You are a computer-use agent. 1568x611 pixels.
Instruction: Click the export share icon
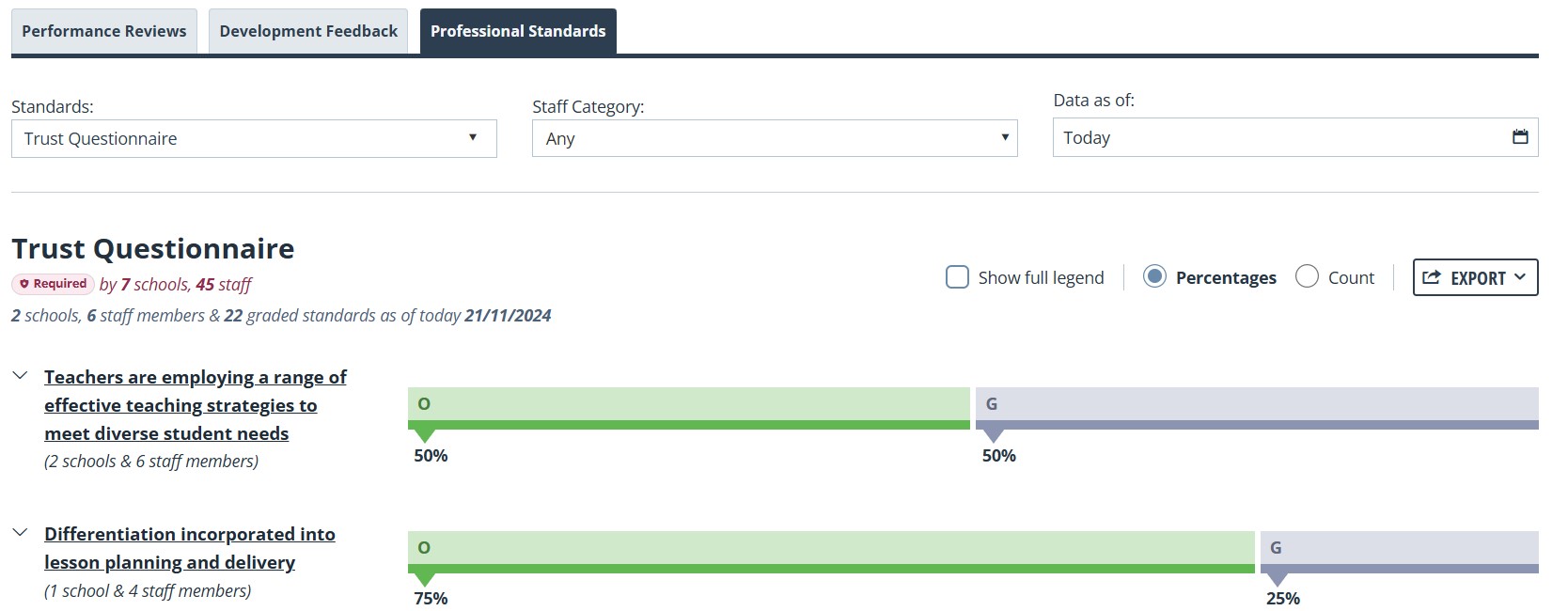1432,277
